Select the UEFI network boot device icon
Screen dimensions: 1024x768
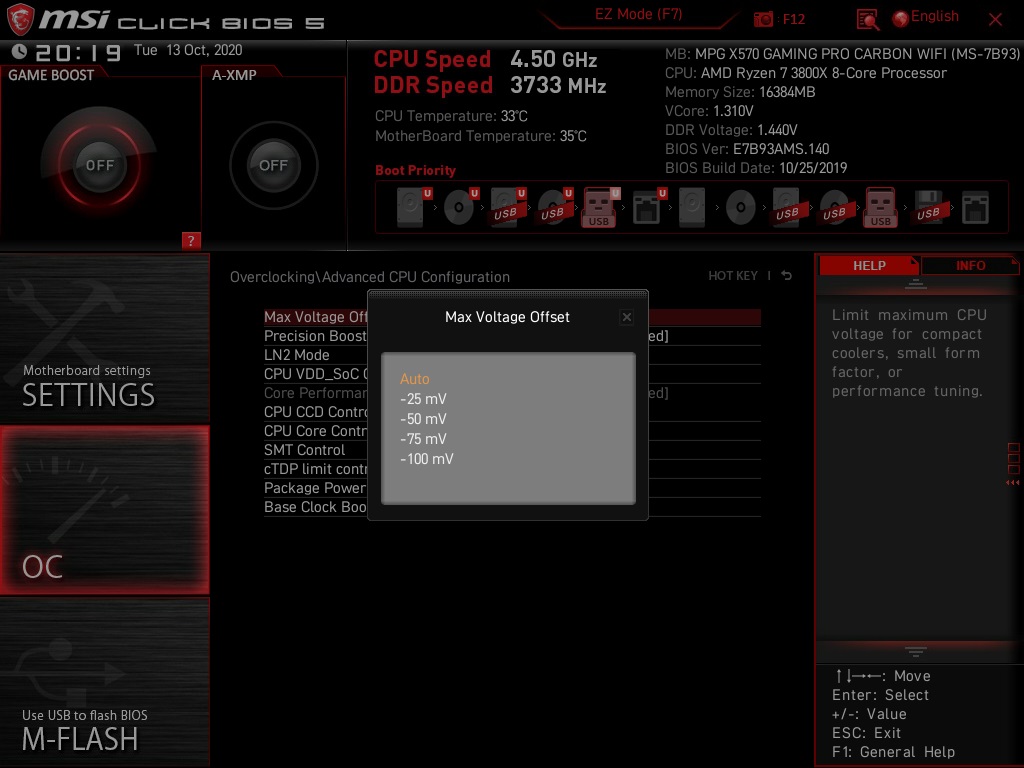tap(649, 207)
